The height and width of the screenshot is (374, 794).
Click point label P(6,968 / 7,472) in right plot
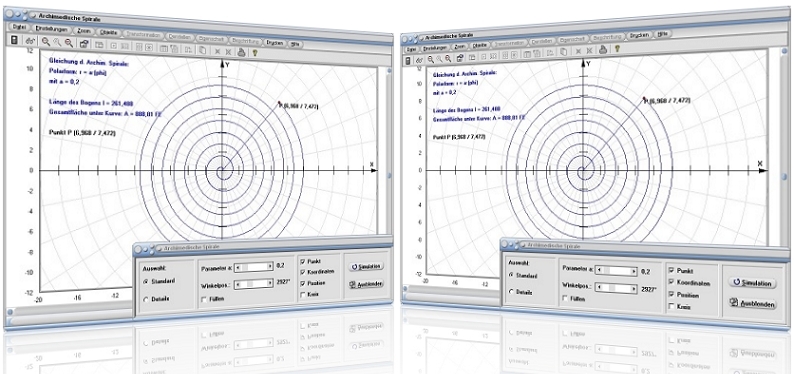(x=667, y=101)
